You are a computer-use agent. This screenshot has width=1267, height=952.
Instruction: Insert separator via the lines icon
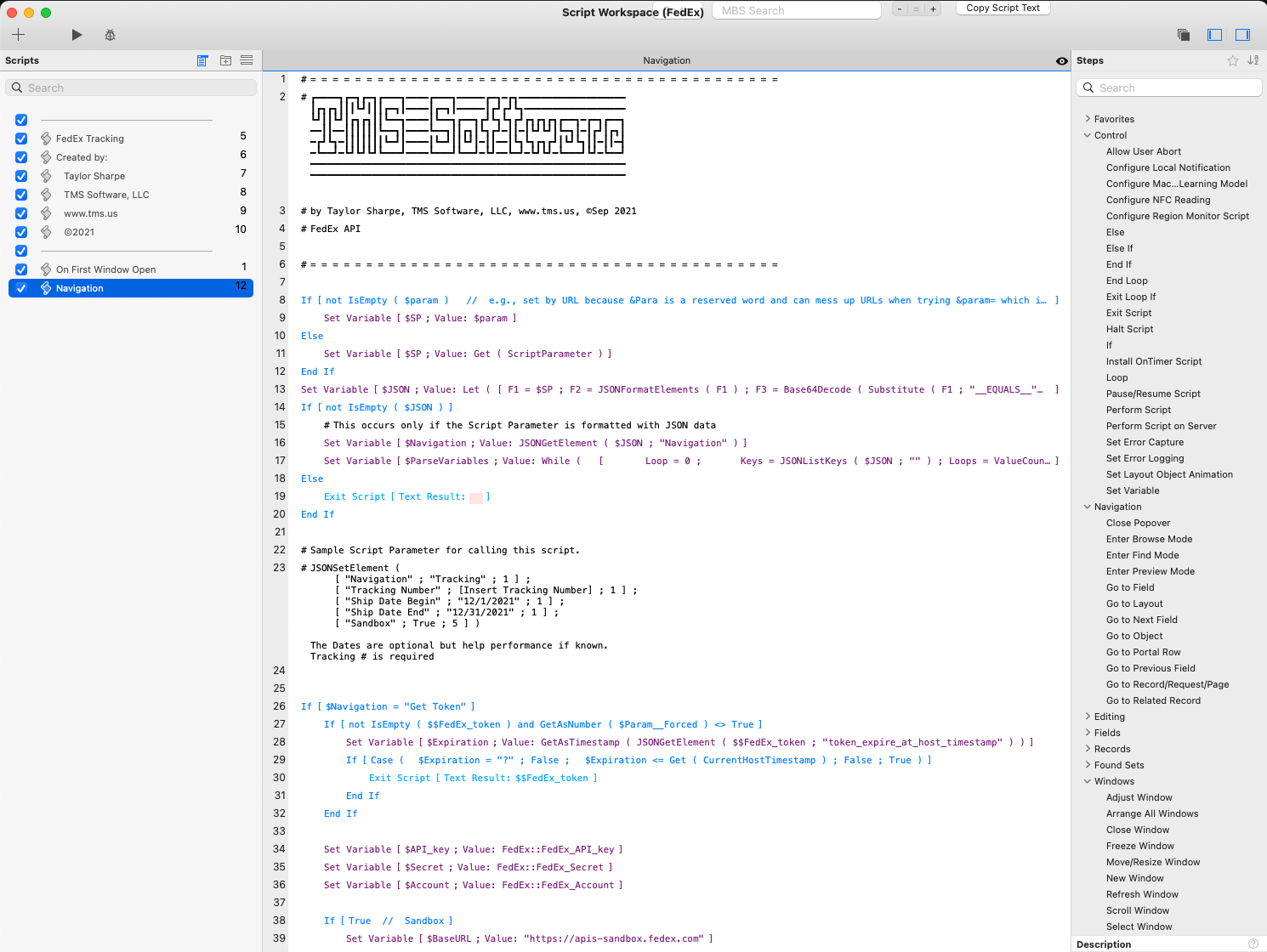[x=247, y=60]
